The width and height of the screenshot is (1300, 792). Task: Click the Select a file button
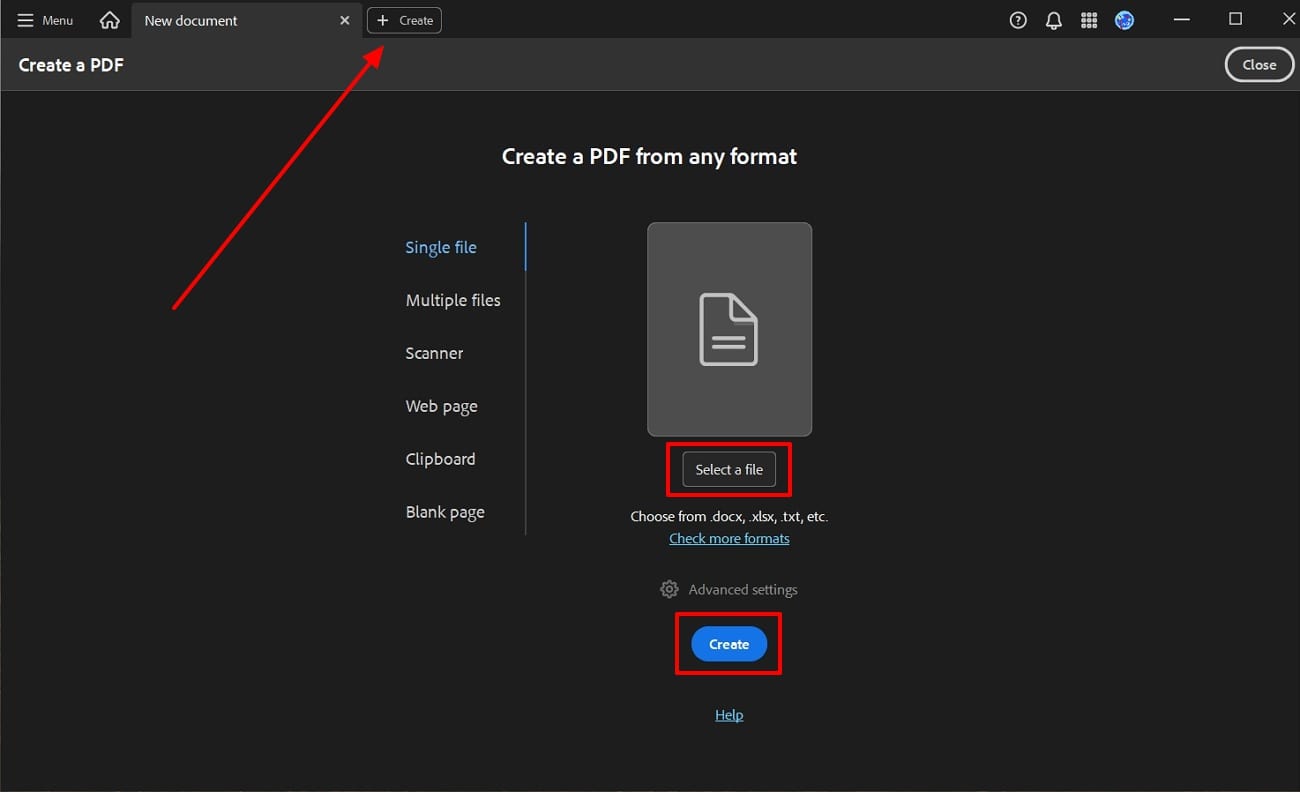[729, 469]
